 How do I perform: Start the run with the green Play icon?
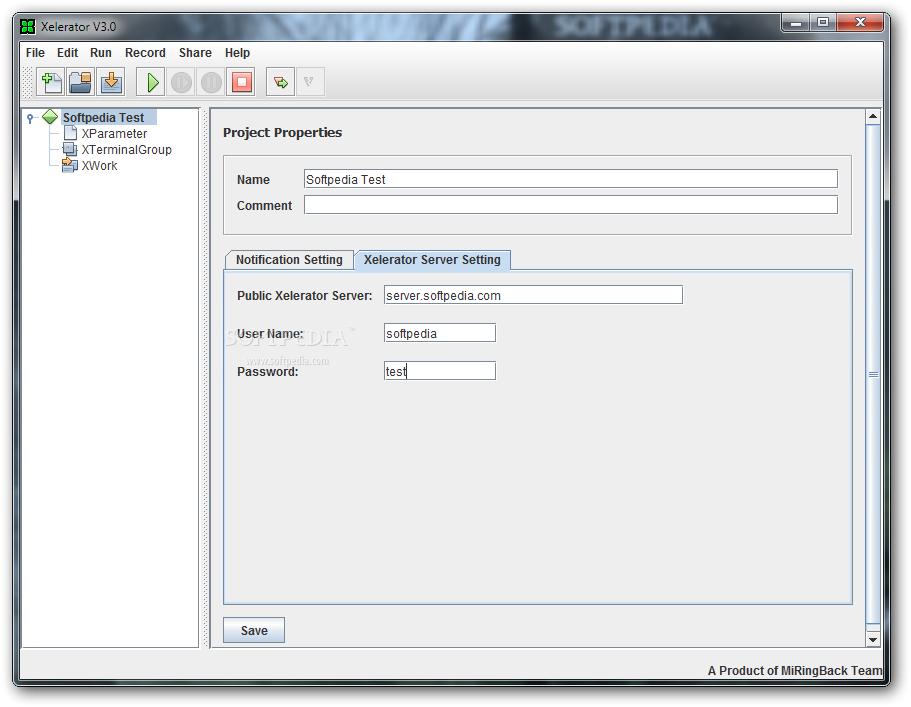[x=151, y=82]
